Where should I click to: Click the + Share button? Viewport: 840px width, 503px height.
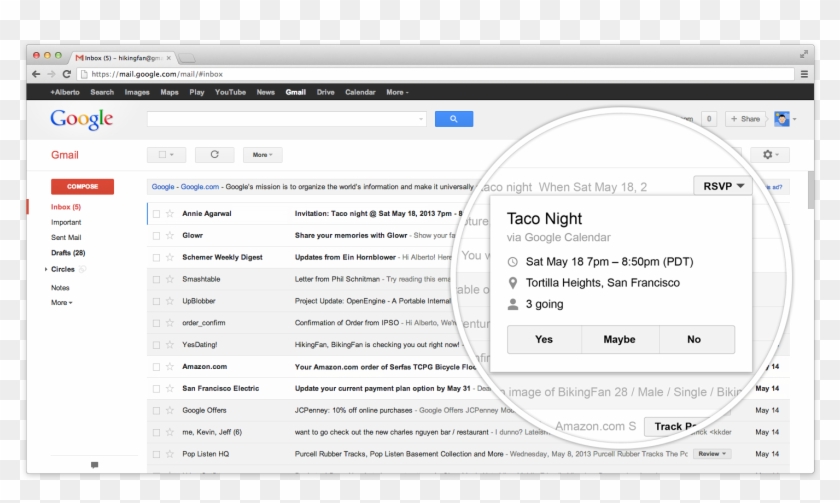point(745,119)
